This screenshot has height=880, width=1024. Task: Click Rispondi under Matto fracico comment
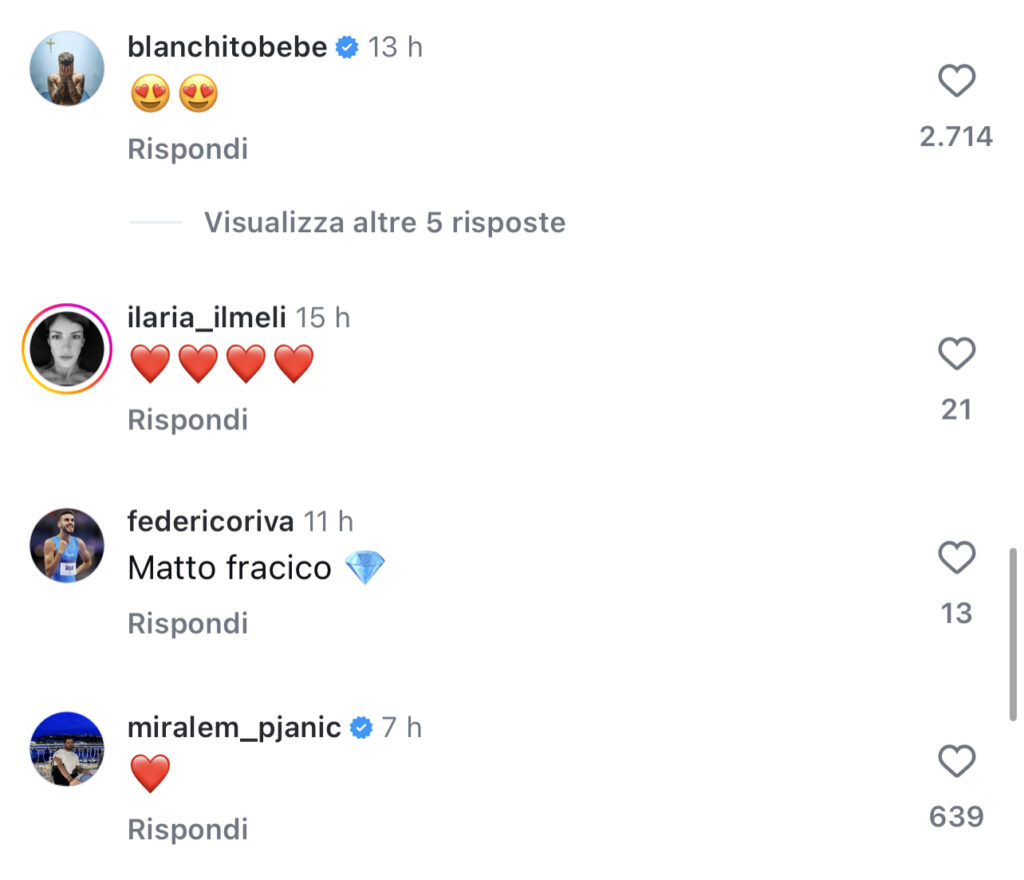pos(188,624)
